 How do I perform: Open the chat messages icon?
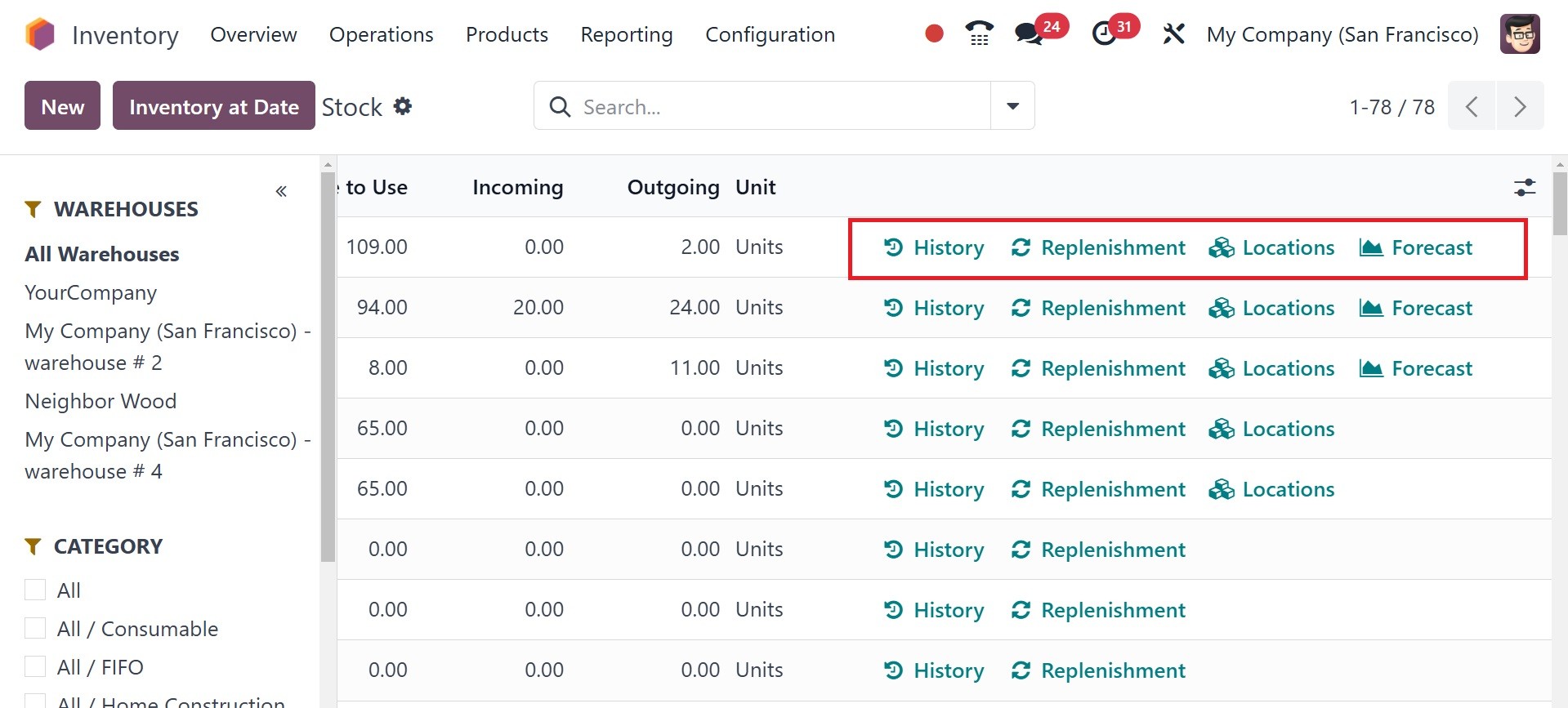click(x=1028, y=34)
